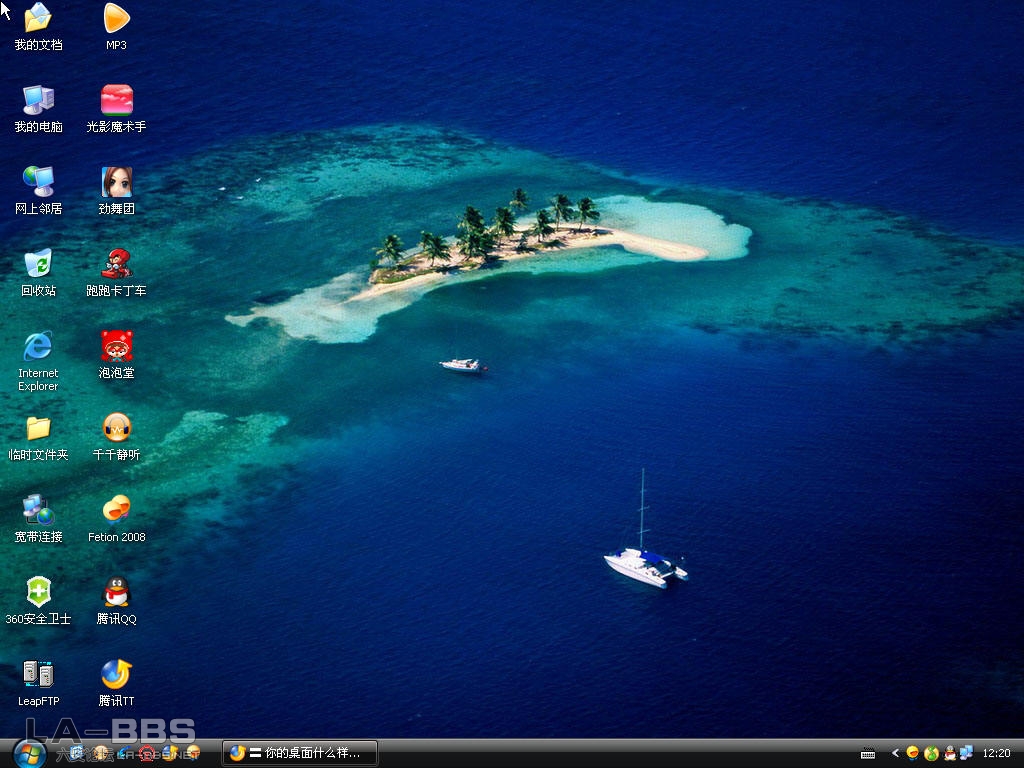This screenshot has height=768, width=1024.
Task: Expand hidden system tray icons arrow
Action: tap(895, 753)
